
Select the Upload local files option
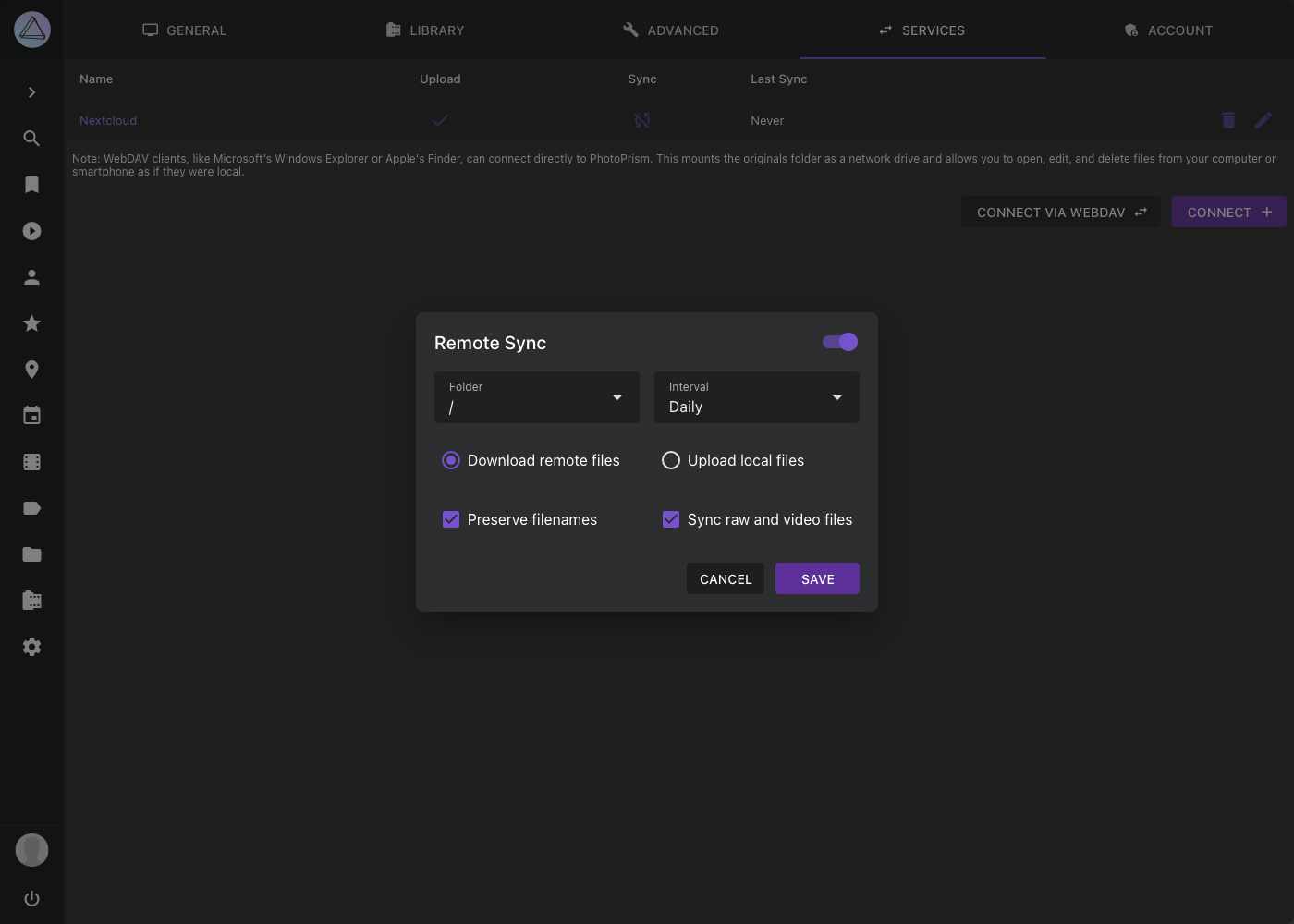pyautogui.click(x=670, y=460)
